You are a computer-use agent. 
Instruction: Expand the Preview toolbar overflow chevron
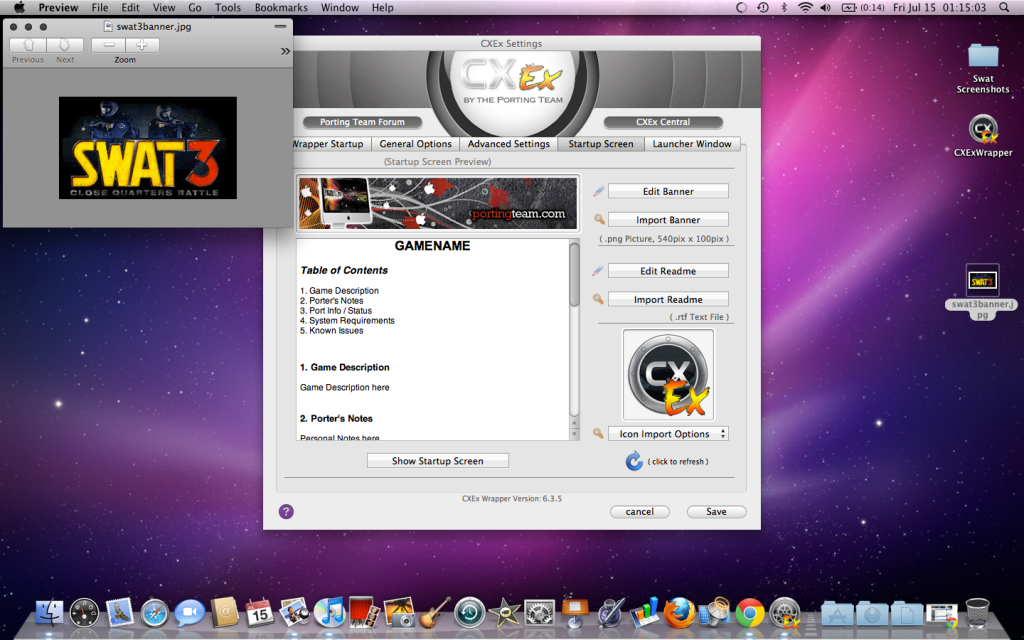285,51
